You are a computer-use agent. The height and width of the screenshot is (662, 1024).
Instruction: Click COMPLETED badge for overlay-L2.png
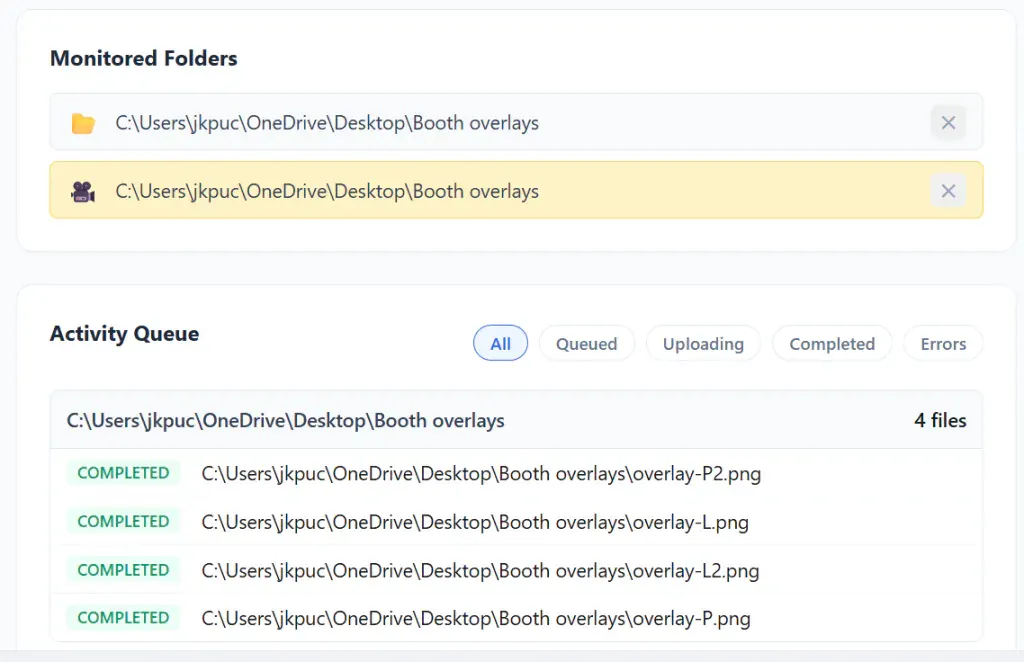pyautogui.click(x=123, y=570)
